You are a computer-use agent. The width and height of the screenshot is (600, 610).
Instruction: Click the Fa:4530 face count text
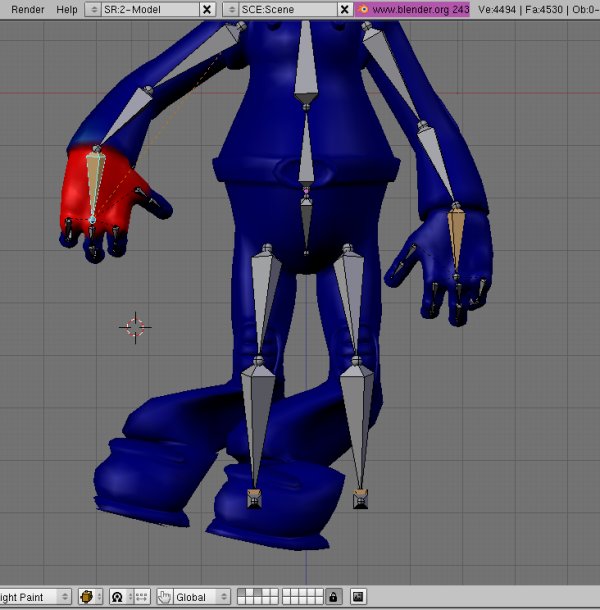click(544, 9)
